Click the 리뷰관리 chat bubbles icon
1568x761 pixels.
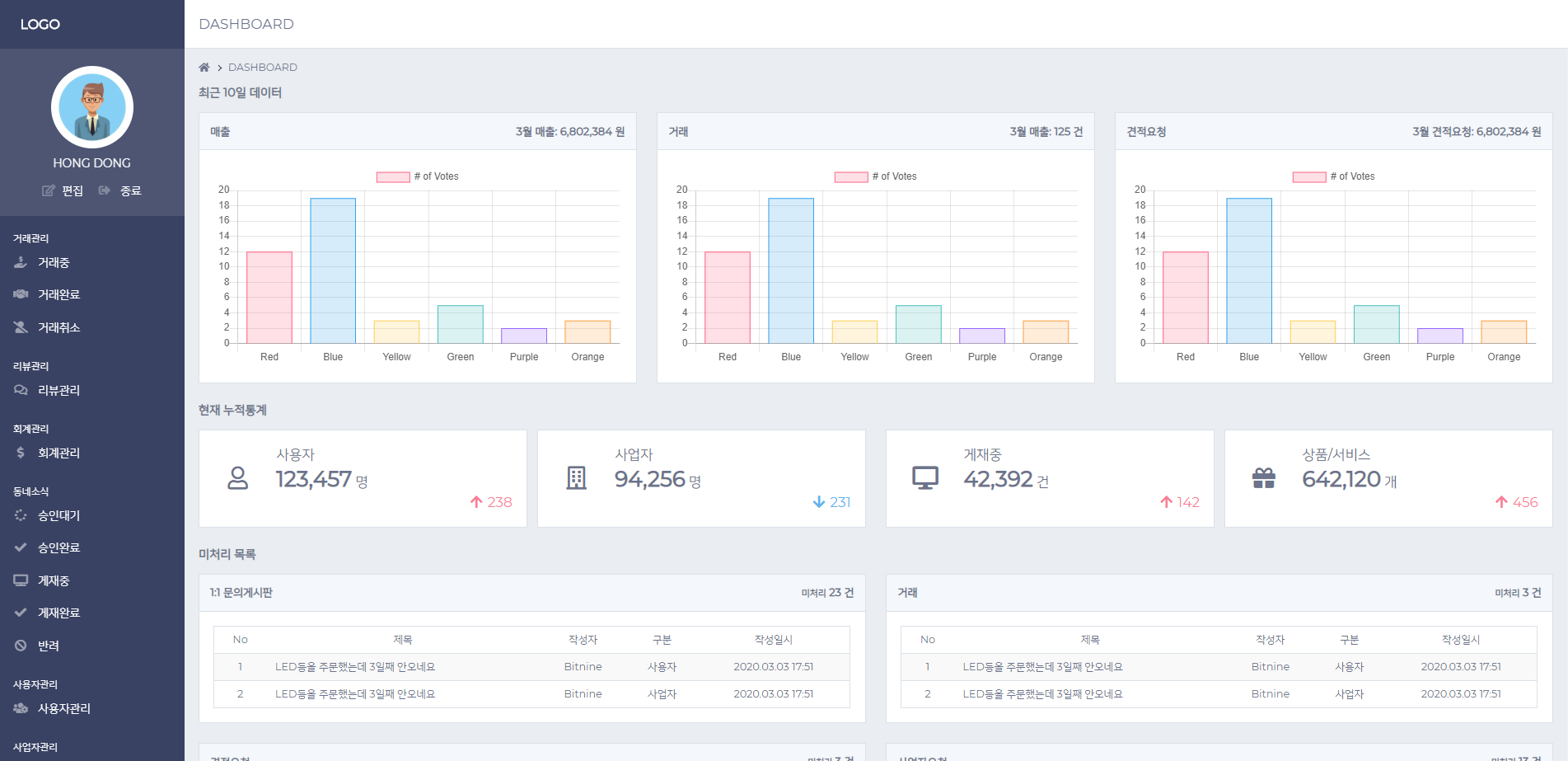point(21,390)
